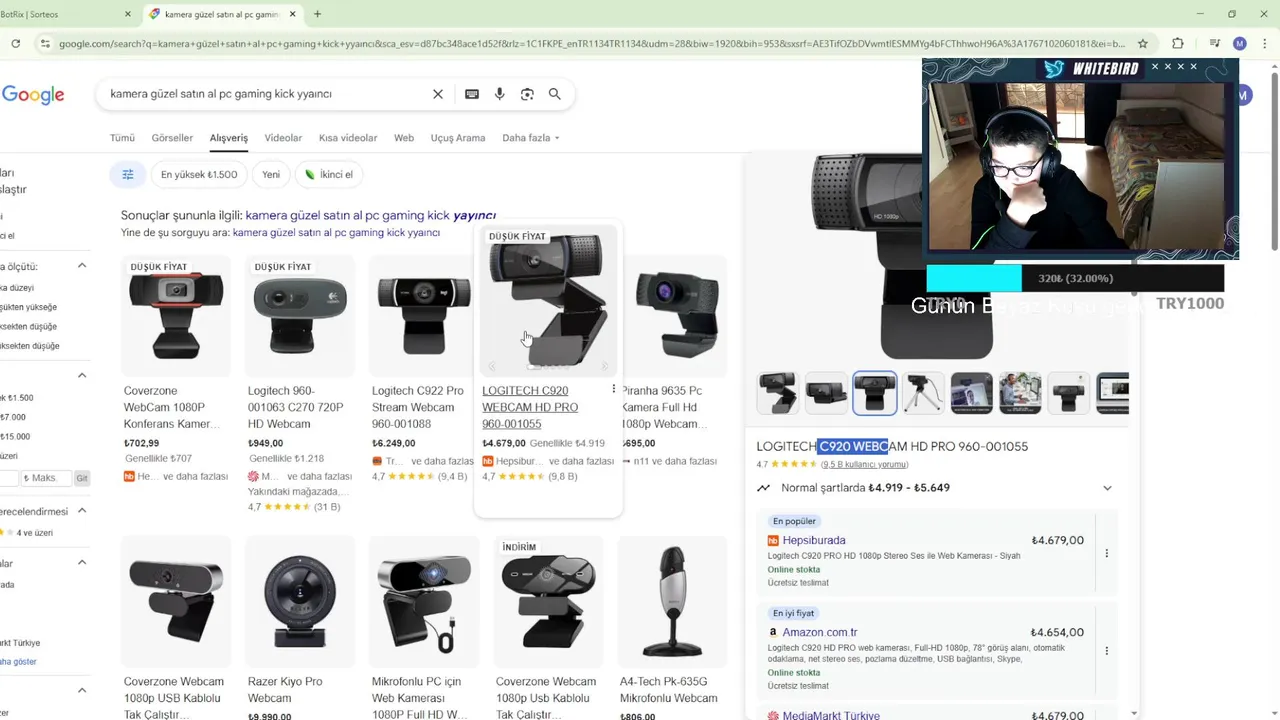This screenshot has width=1280, height=720.
Task: Search instead for kick yyaıncı link
Action: tap(336, 233)
